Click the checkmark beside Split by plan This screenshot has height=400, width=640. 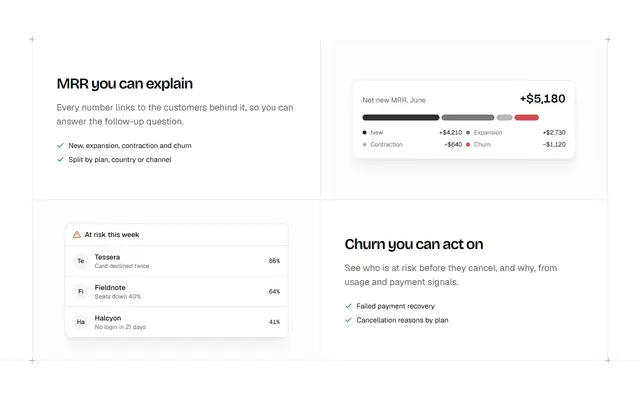[x=60, y=159]
